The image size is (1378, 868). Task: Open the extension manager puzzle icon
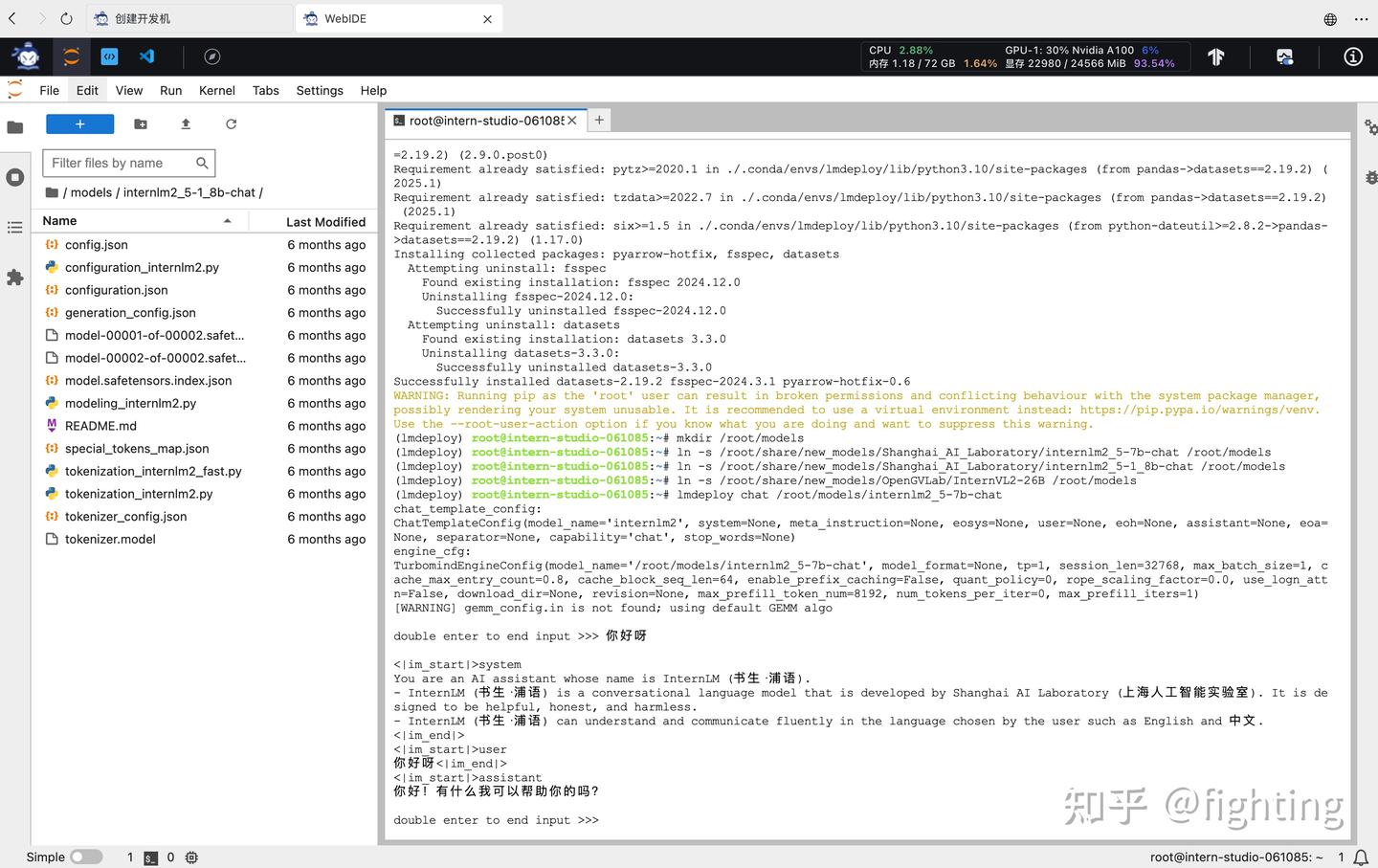(x=15, y=278)
